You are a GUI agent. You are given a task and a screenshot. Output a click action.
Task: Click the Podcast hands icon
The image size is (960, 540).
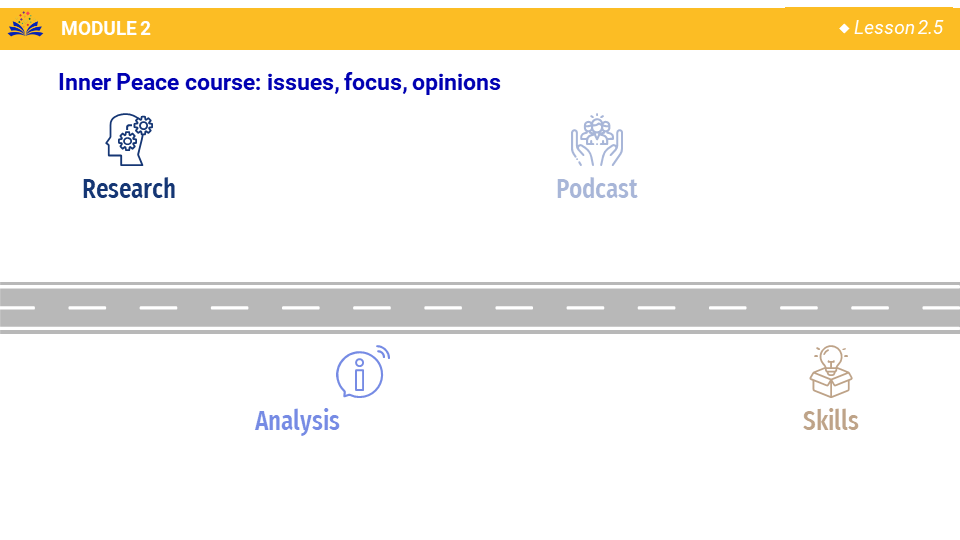coord(596,140)
